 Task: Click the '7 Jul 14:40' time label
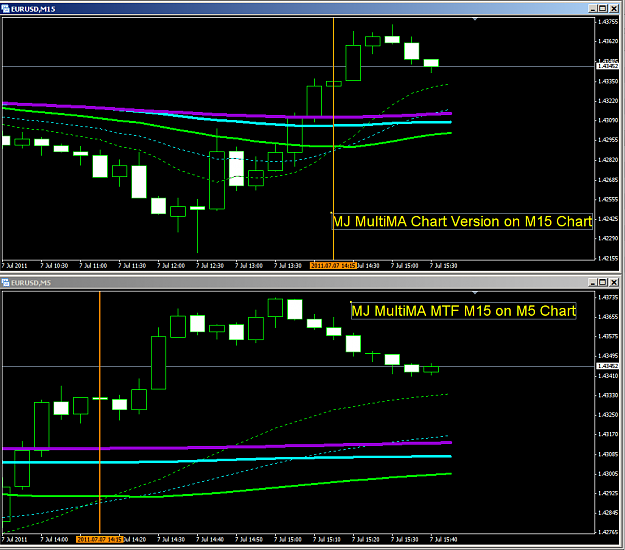(x=210, y=539)
